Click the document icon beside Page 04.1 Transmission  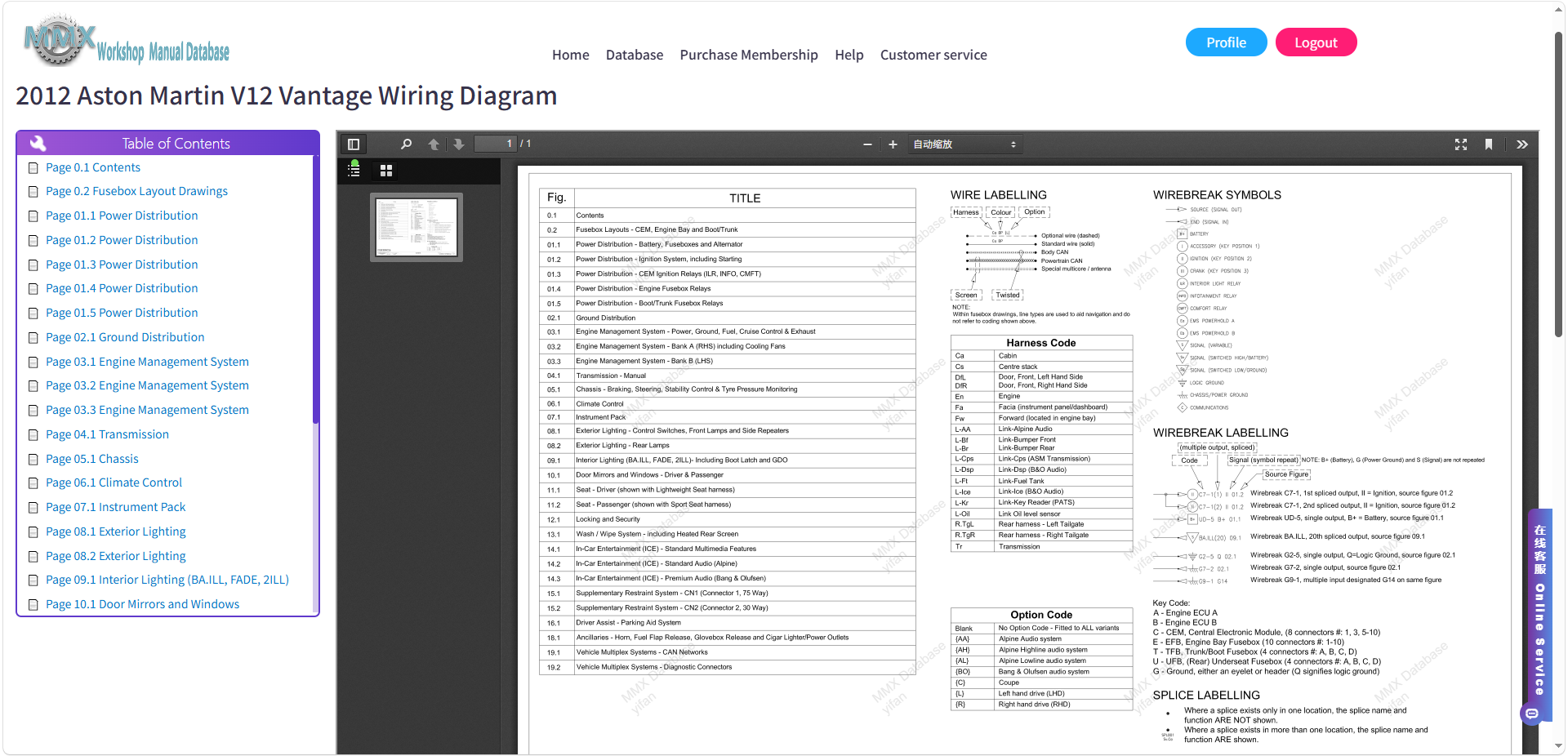tap(33, 435)
